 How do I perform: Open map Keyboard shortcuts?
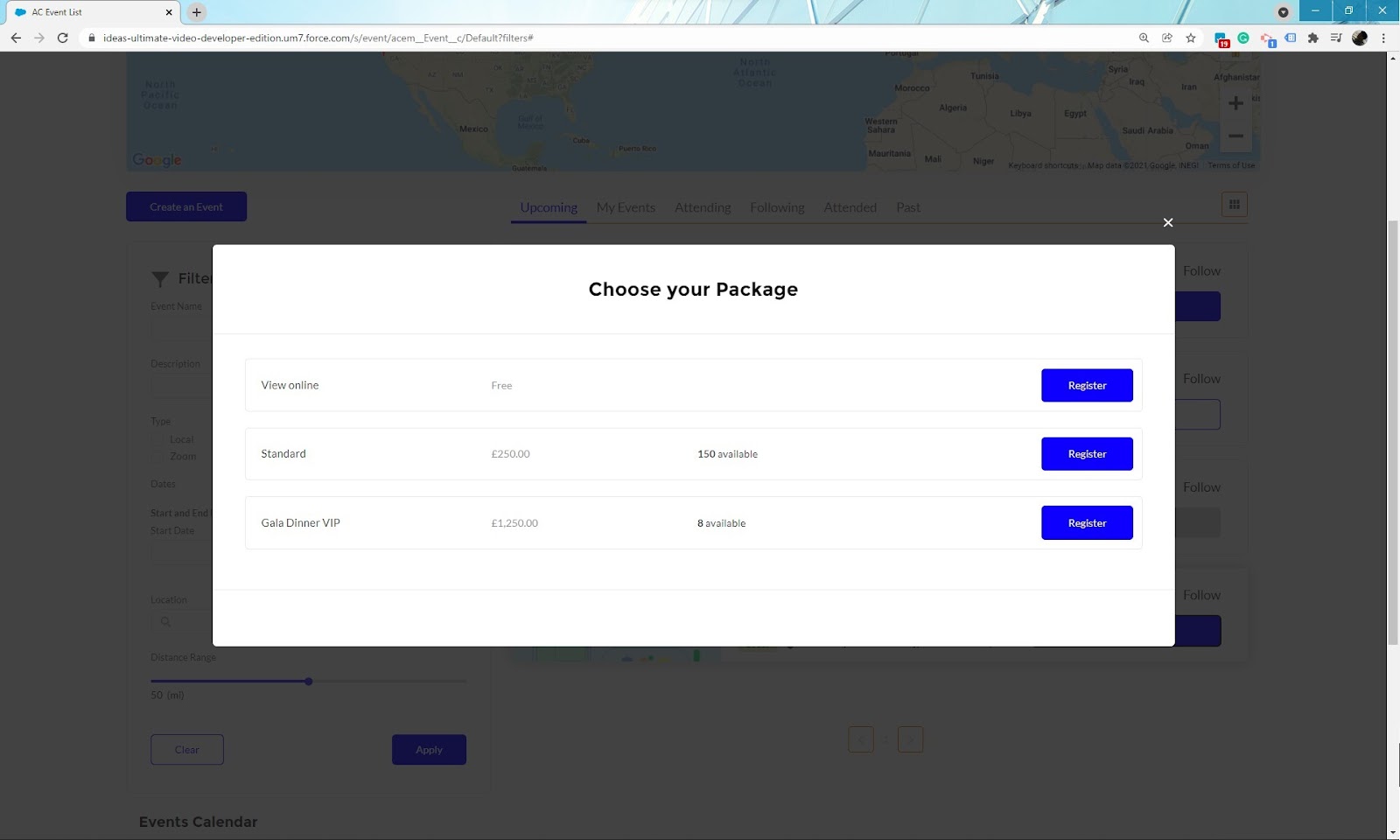(1043, 165)
